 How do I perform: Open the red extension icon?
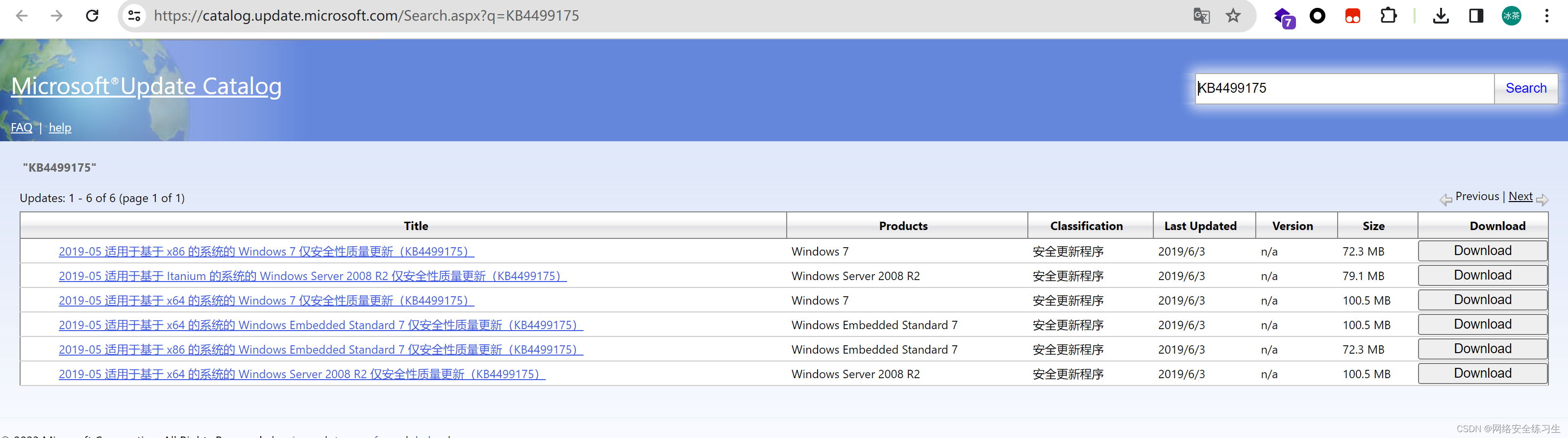(x=1352, y=16)
